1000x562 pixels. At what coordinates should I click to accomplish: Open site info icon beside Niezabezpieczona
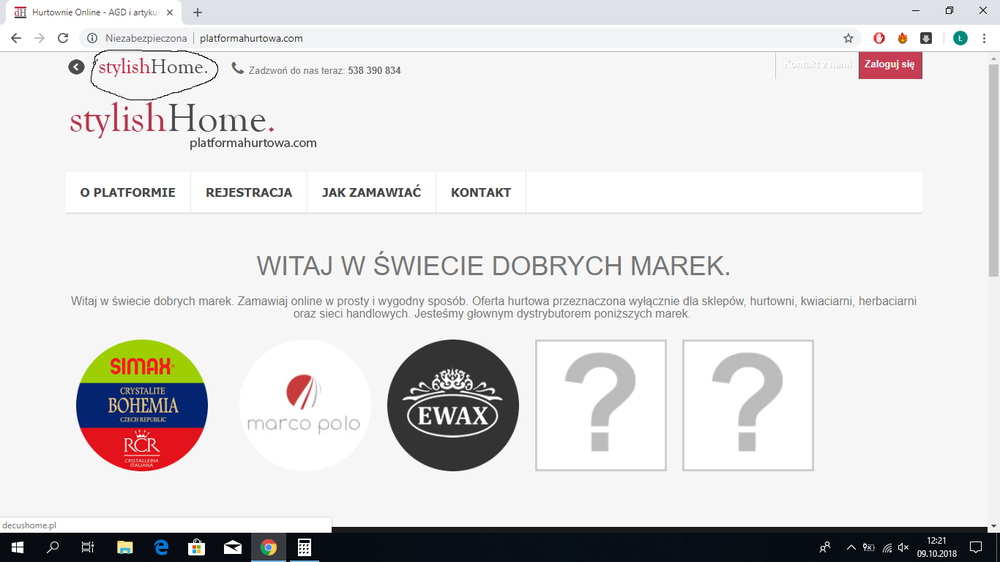[92, 38]
